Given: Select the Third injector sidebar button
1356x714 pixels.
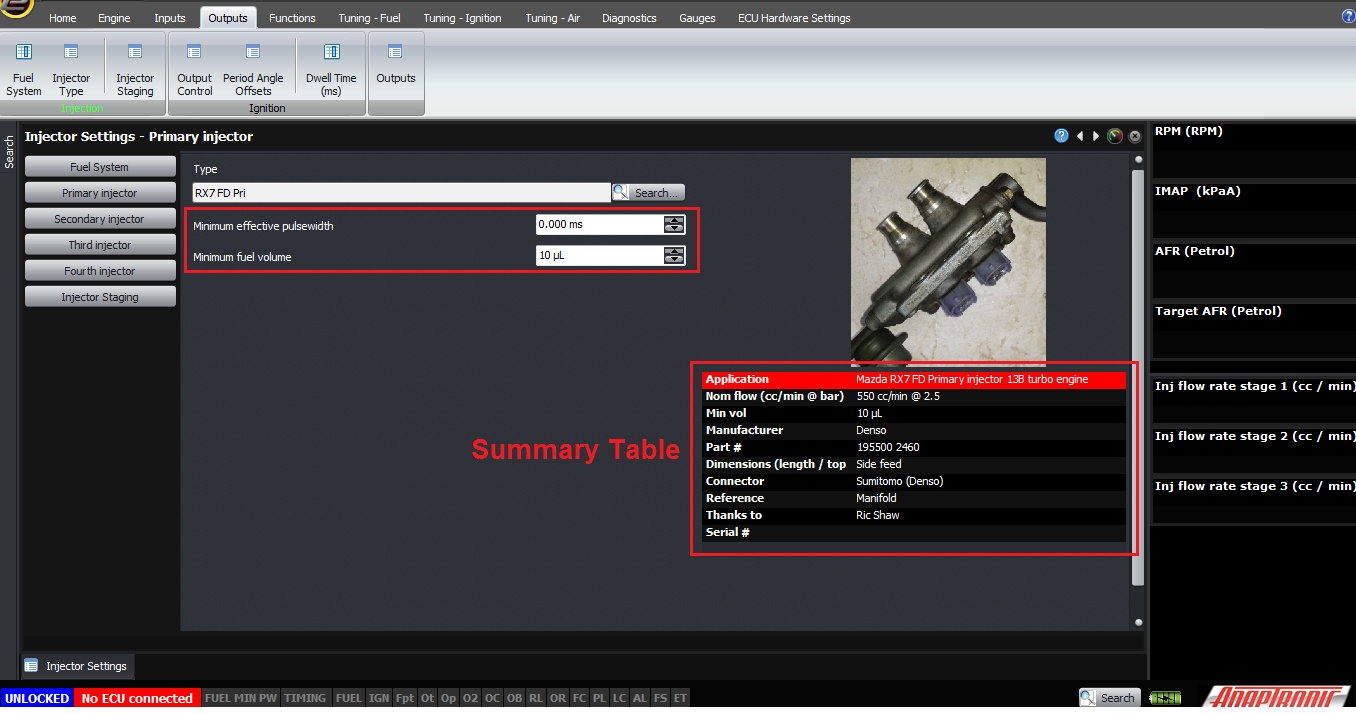Looking at the screenshot, I should 100,245.
